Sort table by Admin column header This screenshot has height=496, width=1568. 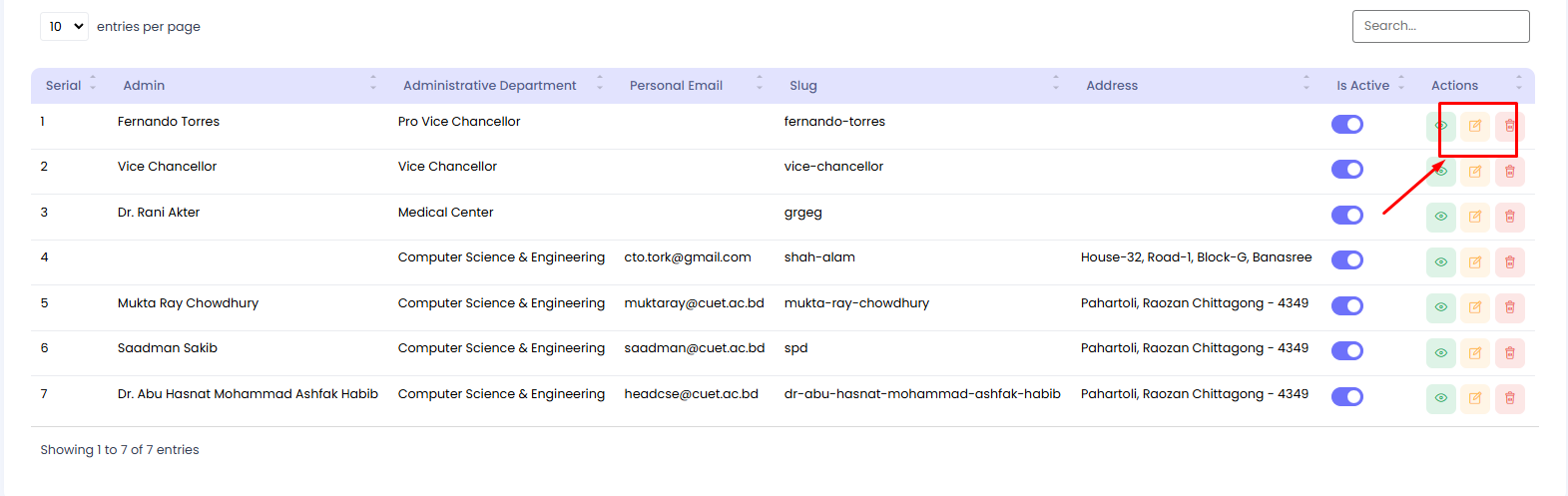[x=144, y=86]
